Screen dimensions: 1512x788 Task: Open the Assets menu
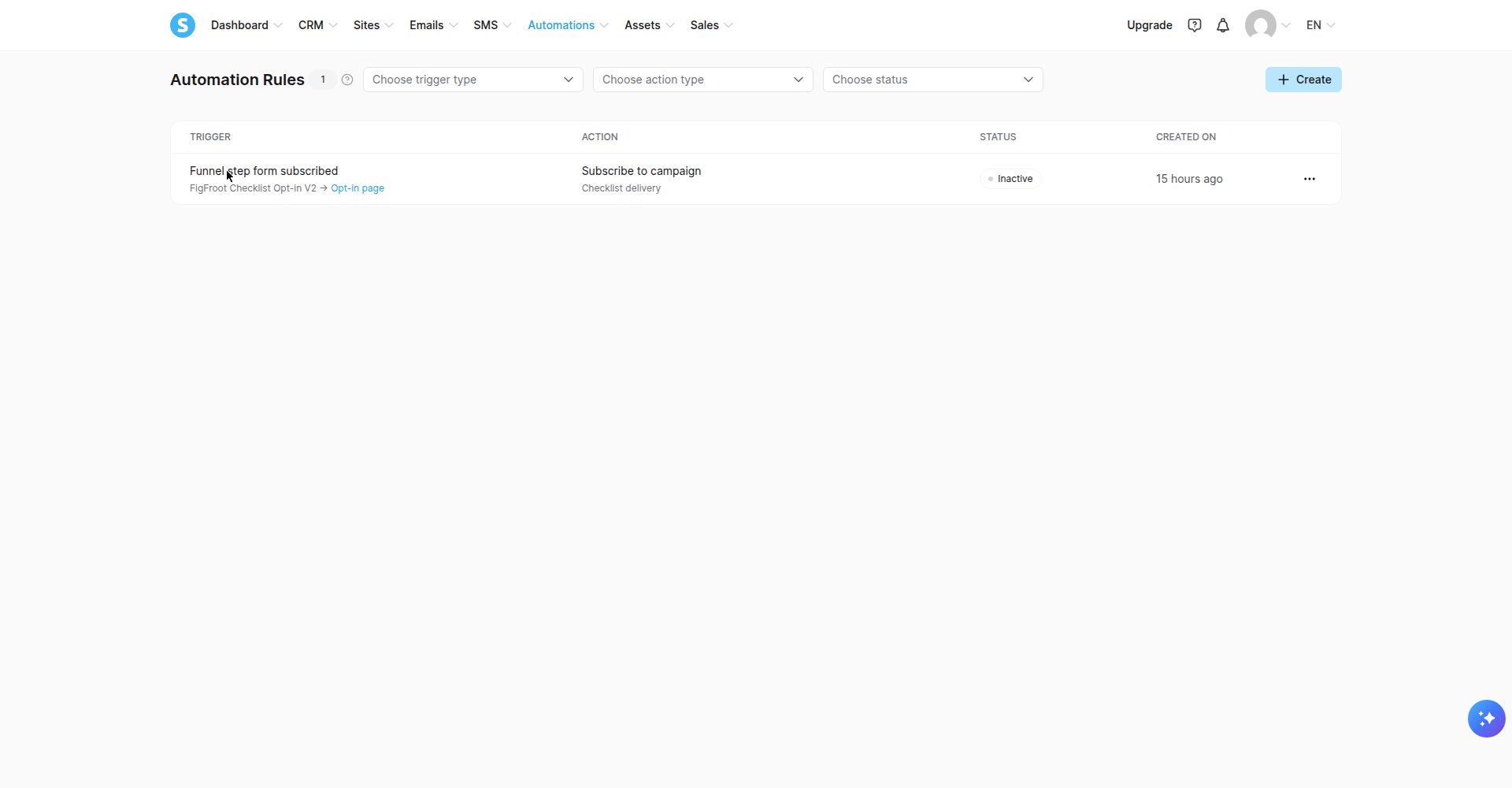coord(650,25)
